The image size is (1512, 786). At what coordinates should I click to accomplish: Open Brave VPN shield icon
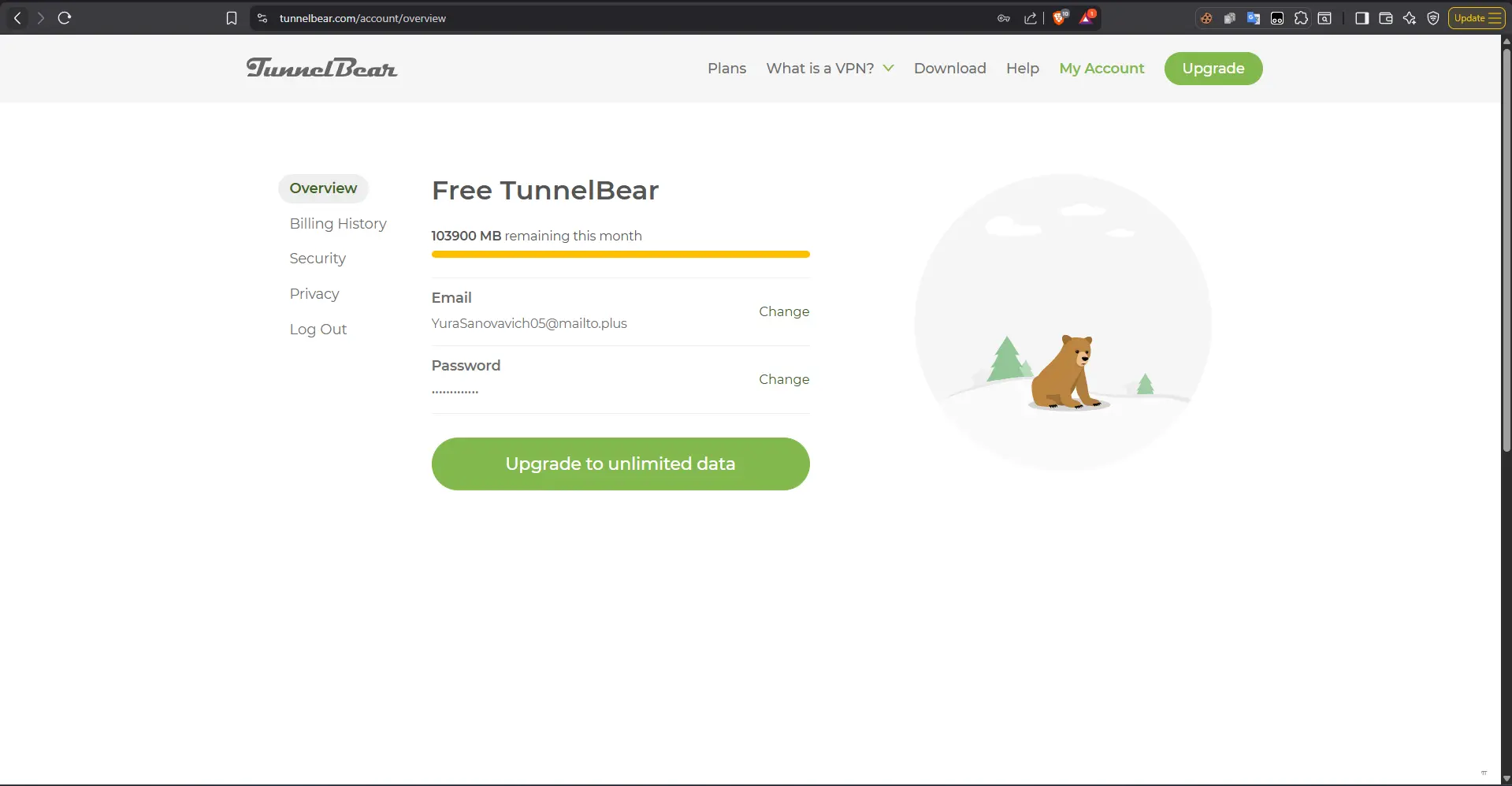(x=1433, y=18)
